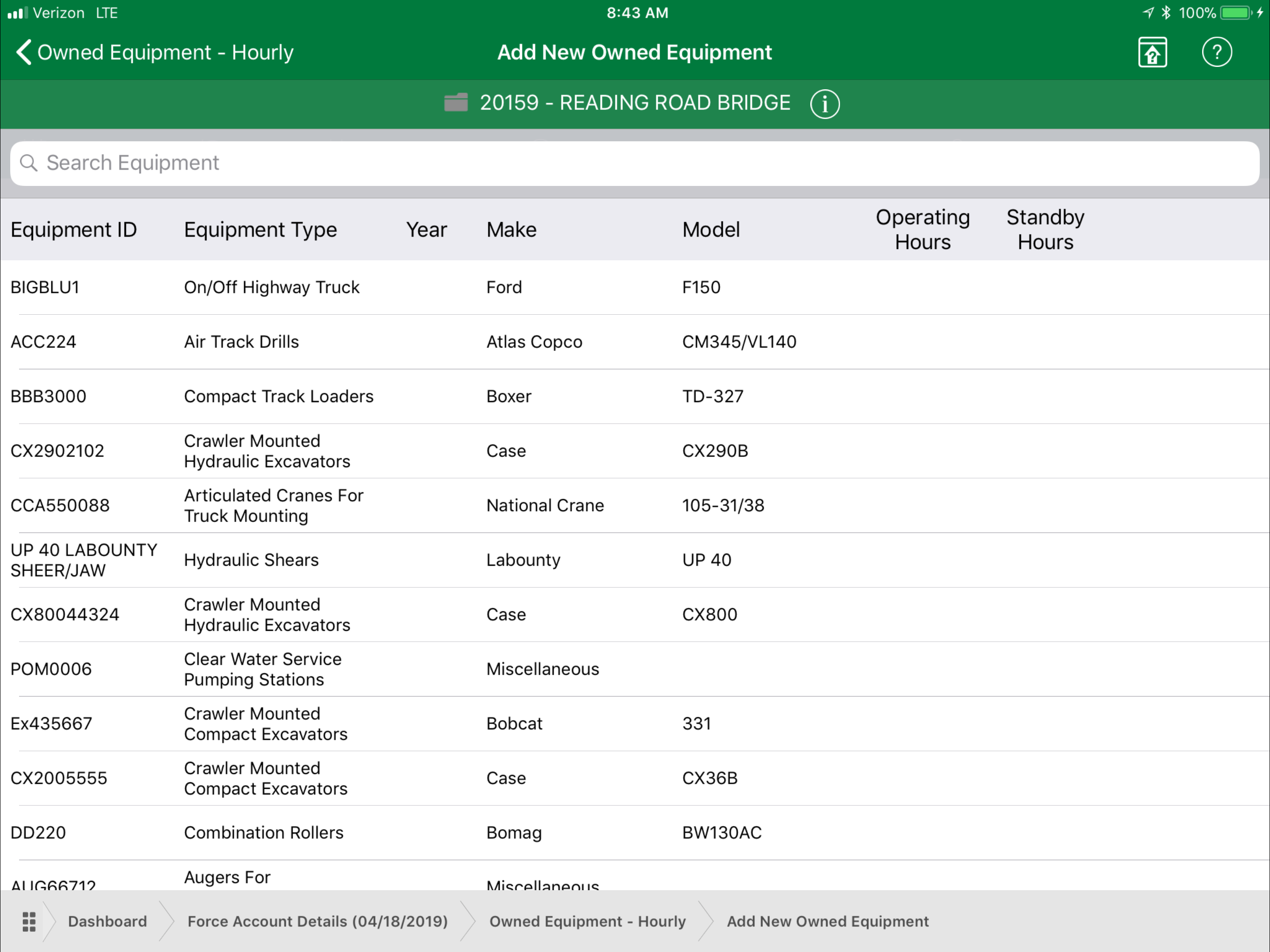Viewport: 1270px width, 952px height.
Task: Click the Ford make cell
Action: (504, 287)
